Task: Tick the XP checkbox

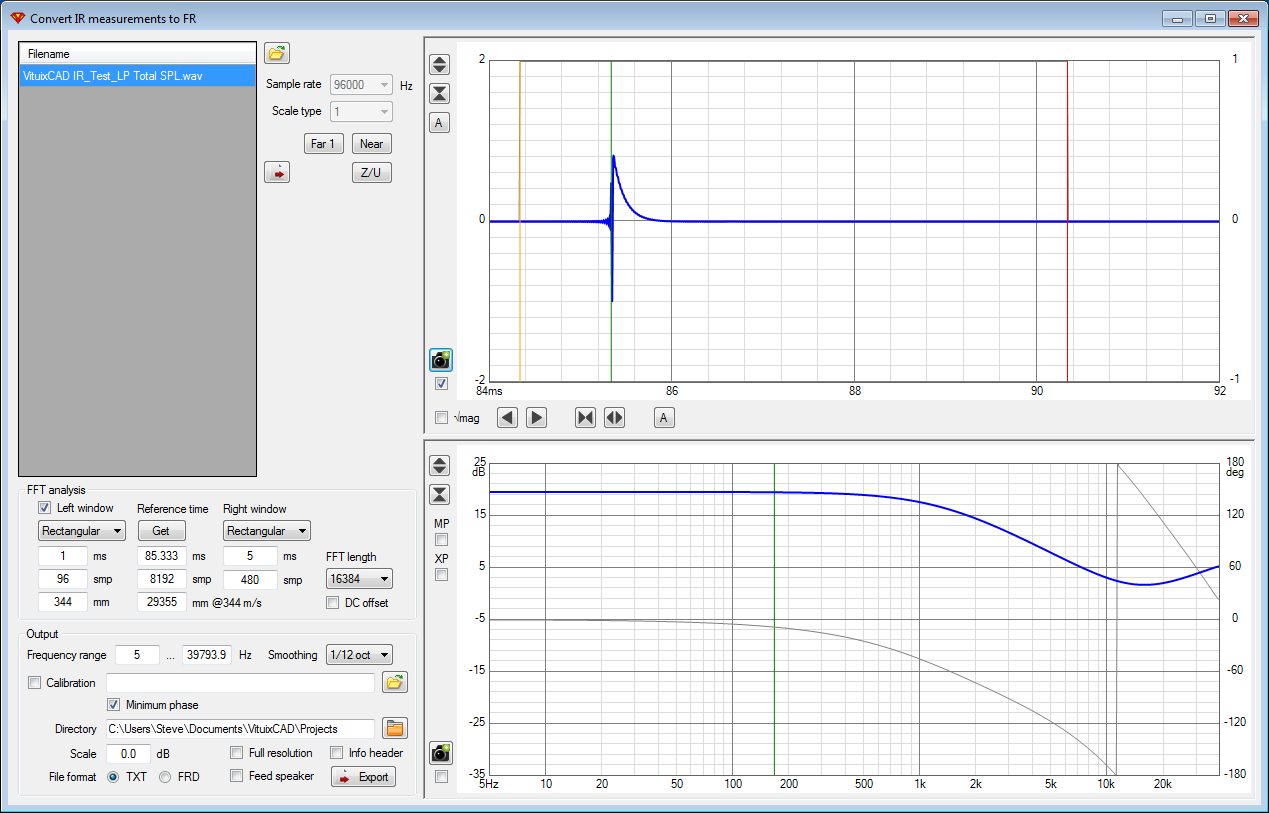Action: pos(441,575)
